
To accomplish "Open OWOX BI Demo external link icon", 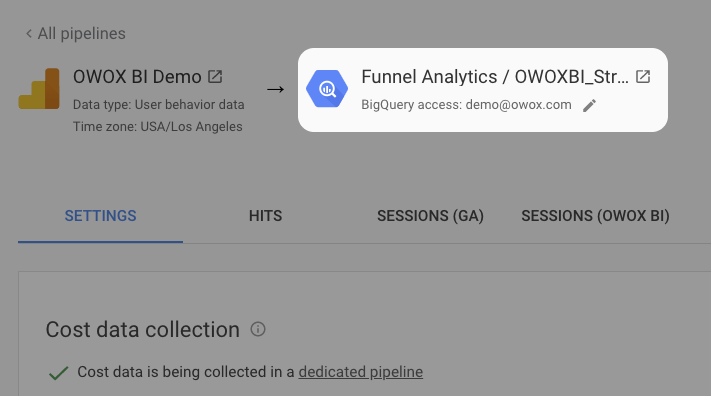I will (x=215, y=77).
